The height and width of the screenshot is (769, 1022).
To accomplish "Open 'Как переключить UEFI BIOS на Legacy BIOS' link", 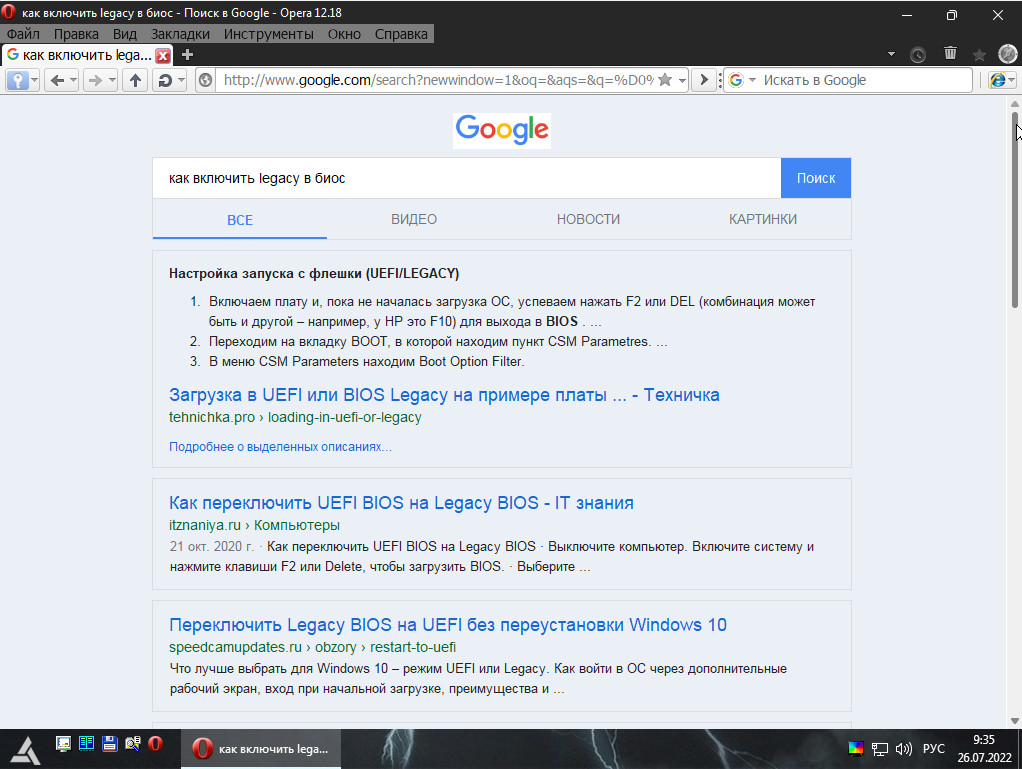I will pos(401,502).
